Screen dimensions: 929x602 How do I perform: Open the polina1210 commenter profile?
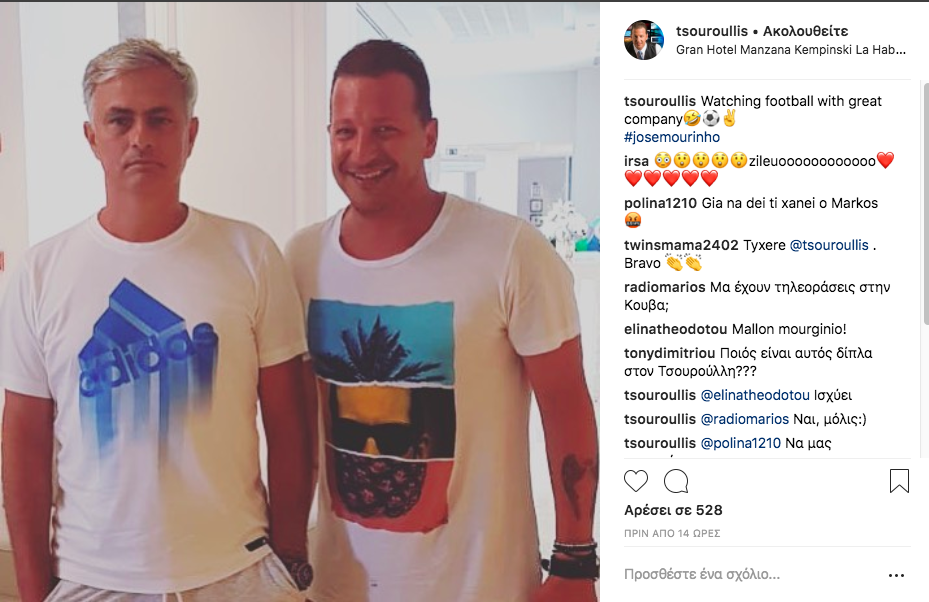[x=660, y=203]
